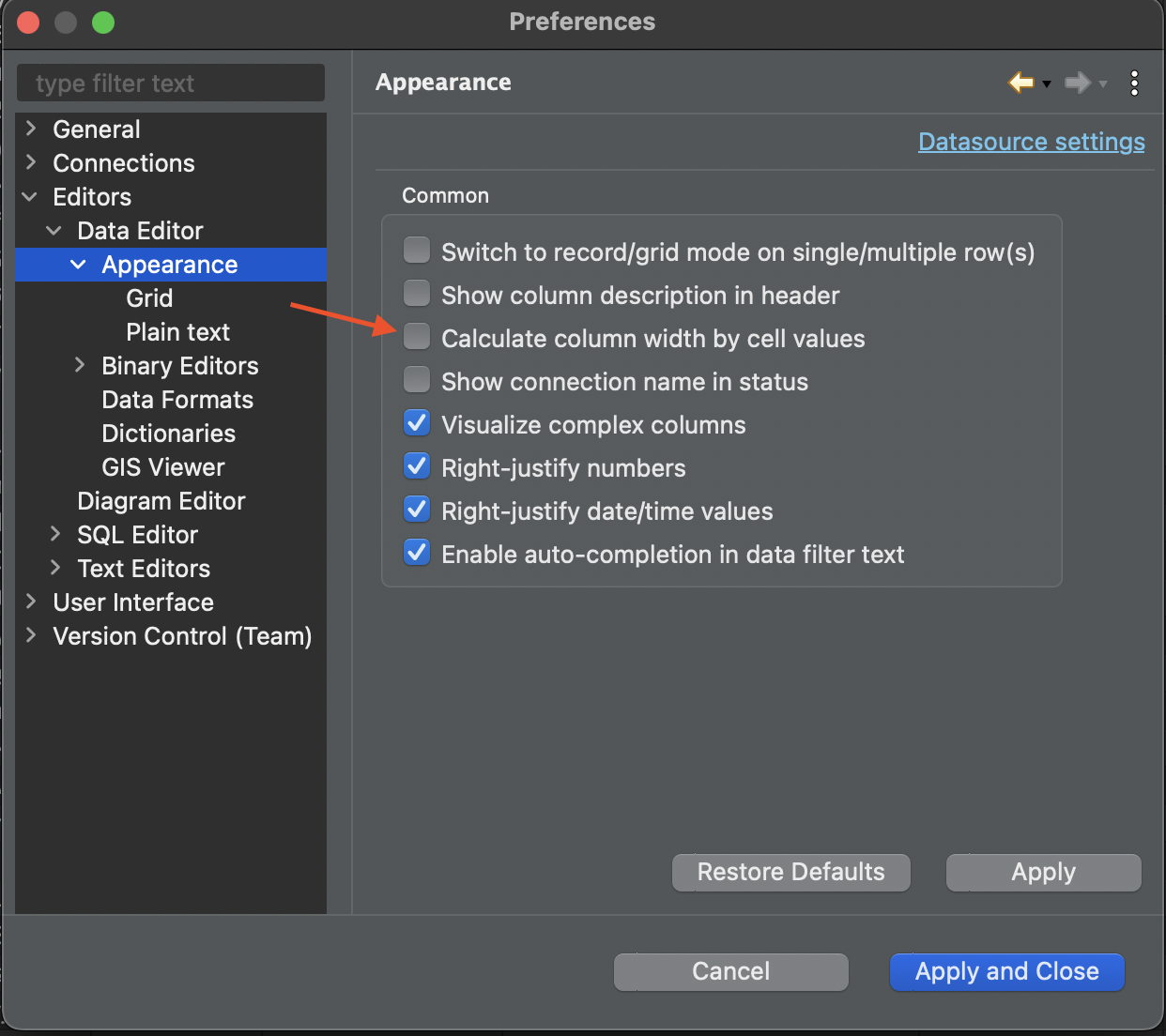This screenshot has height=1036, width=1166.
Task: Disable Visualize complex columns
Action: (416, 422)
